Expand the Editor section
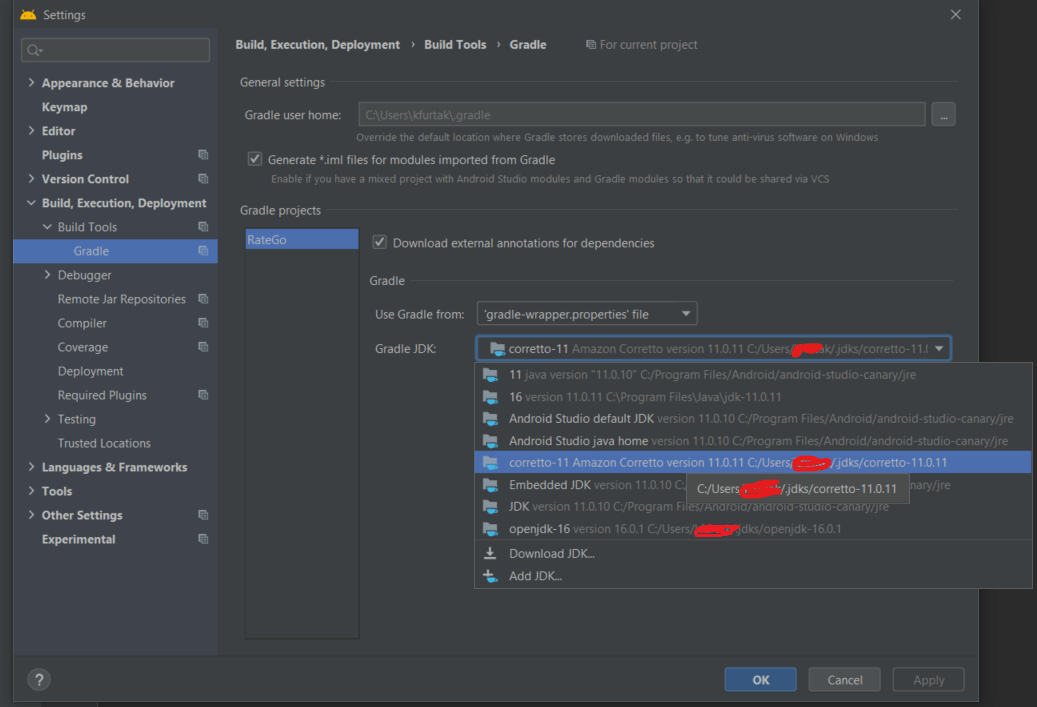This screenshot has height=707, width=1037. point(31,130)
